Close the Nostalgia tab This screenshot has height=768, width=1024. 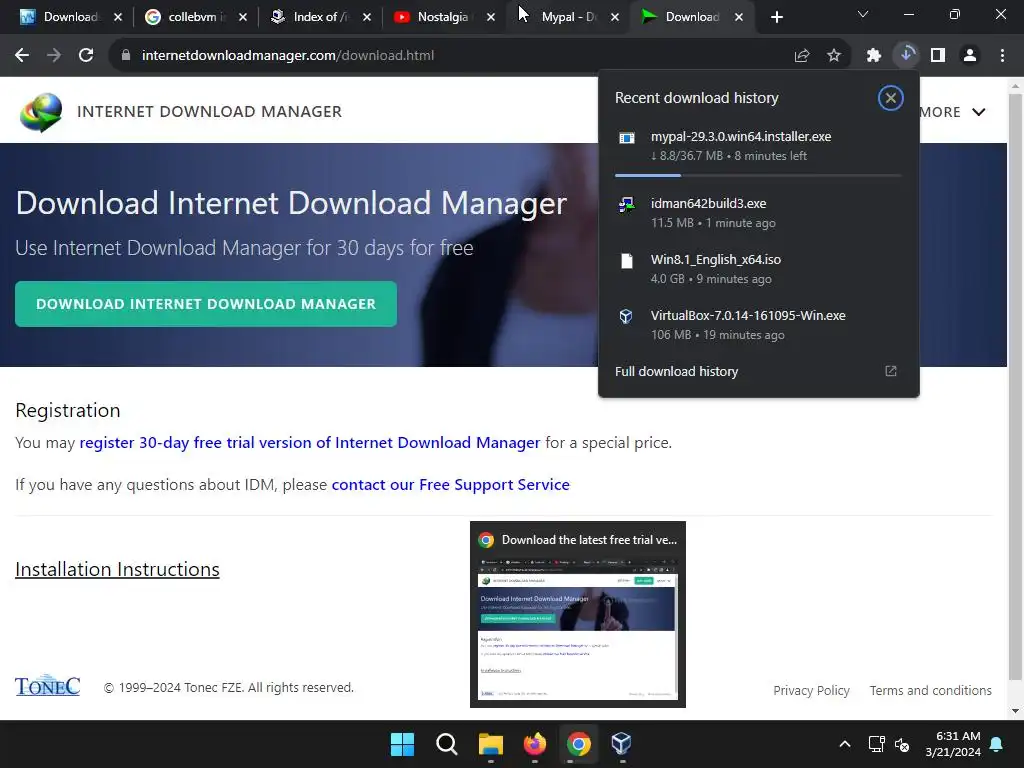tap(490, 17)
